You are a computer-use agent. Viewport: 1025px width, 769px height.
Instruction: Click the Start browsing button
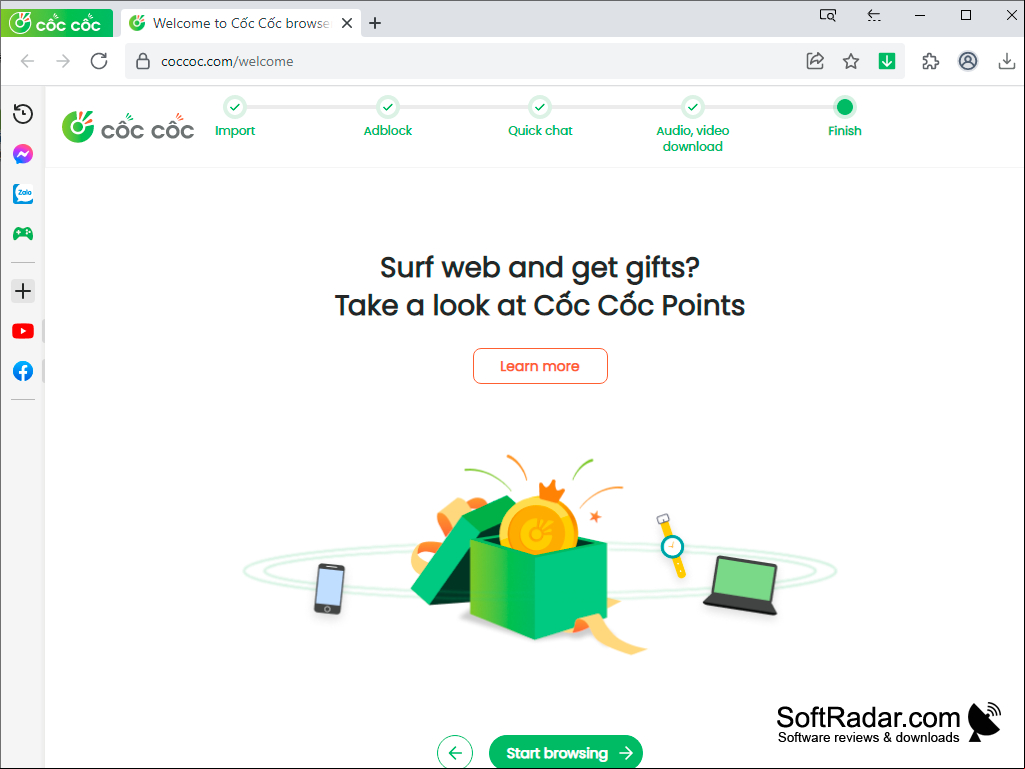566,753
